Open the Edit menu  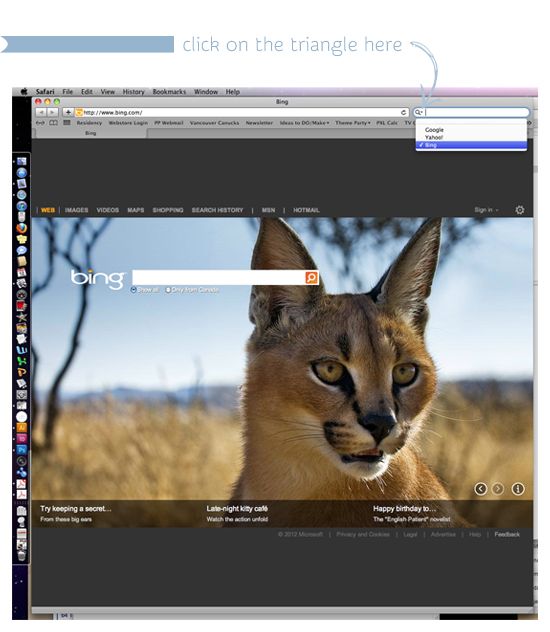pos(87,91)
